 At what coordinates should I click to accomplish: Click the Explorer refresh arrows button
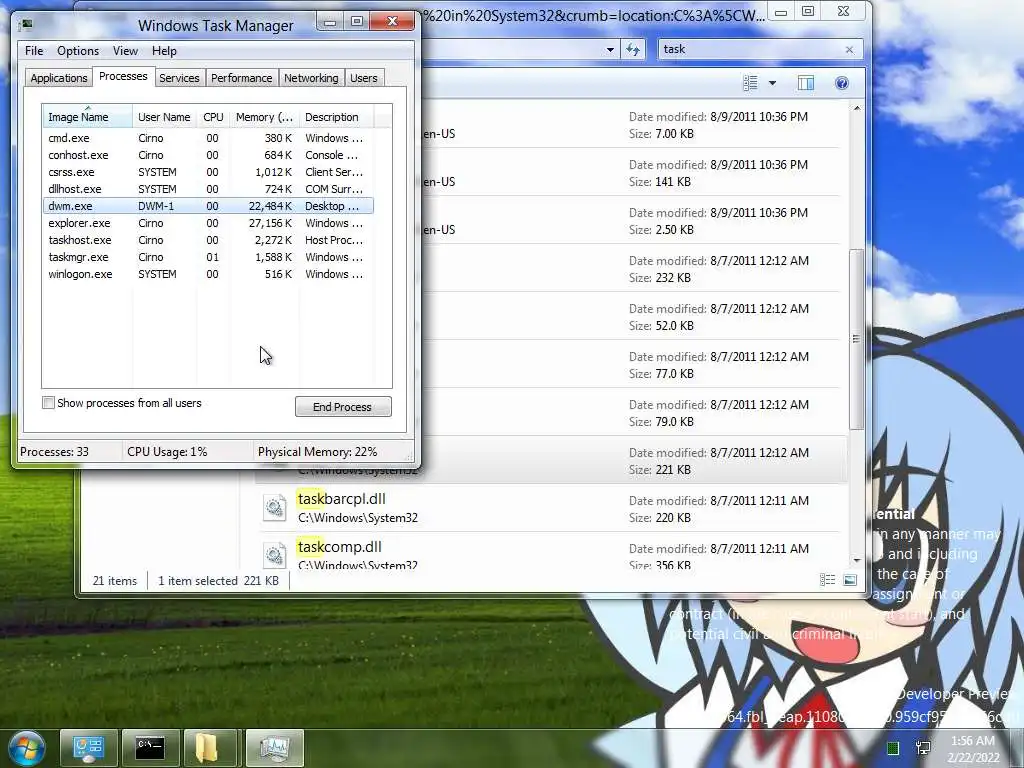tap(633, 50)
